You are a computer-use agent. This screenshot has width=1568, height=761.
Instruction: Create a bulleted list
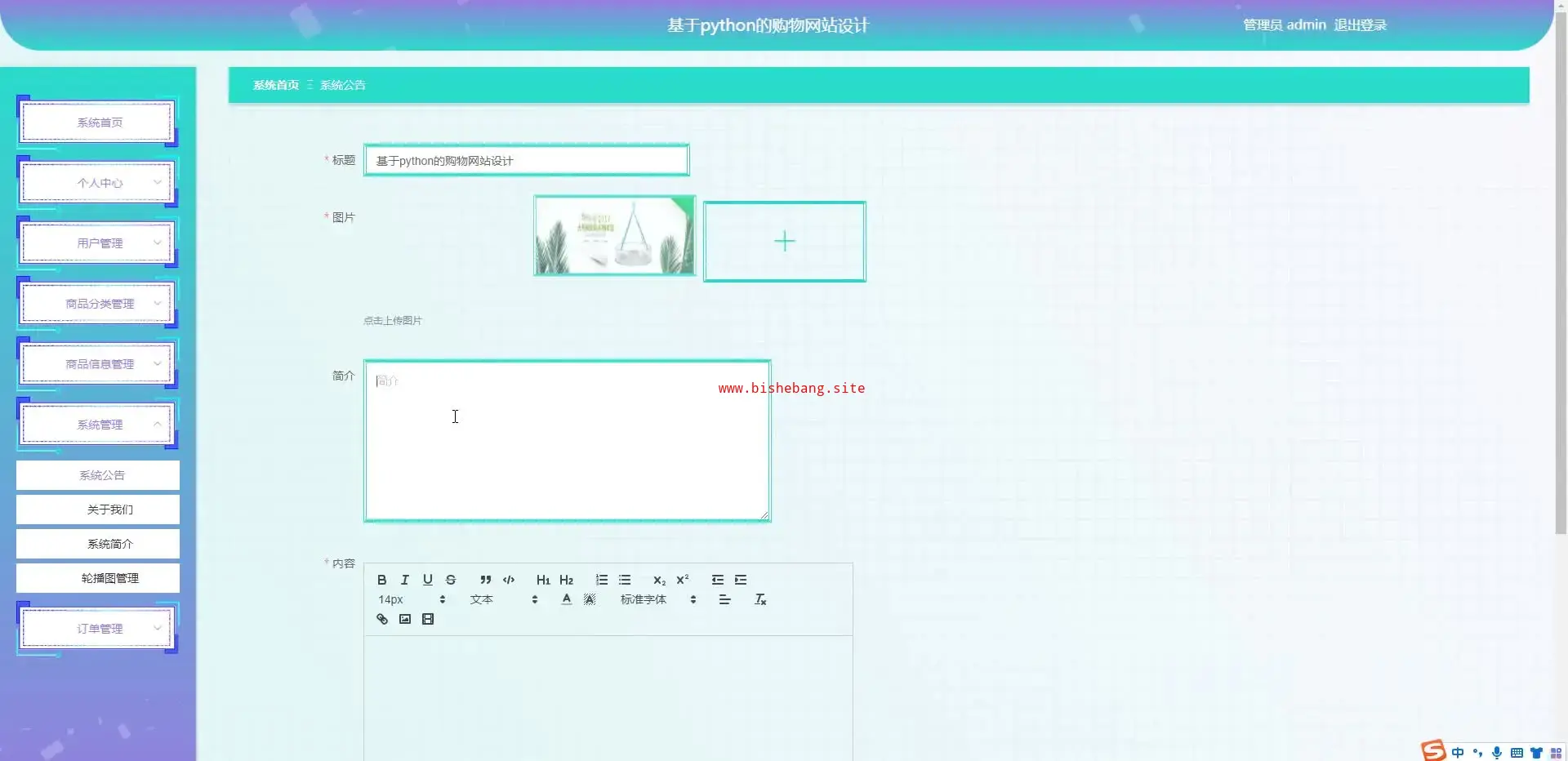(625, 580)
